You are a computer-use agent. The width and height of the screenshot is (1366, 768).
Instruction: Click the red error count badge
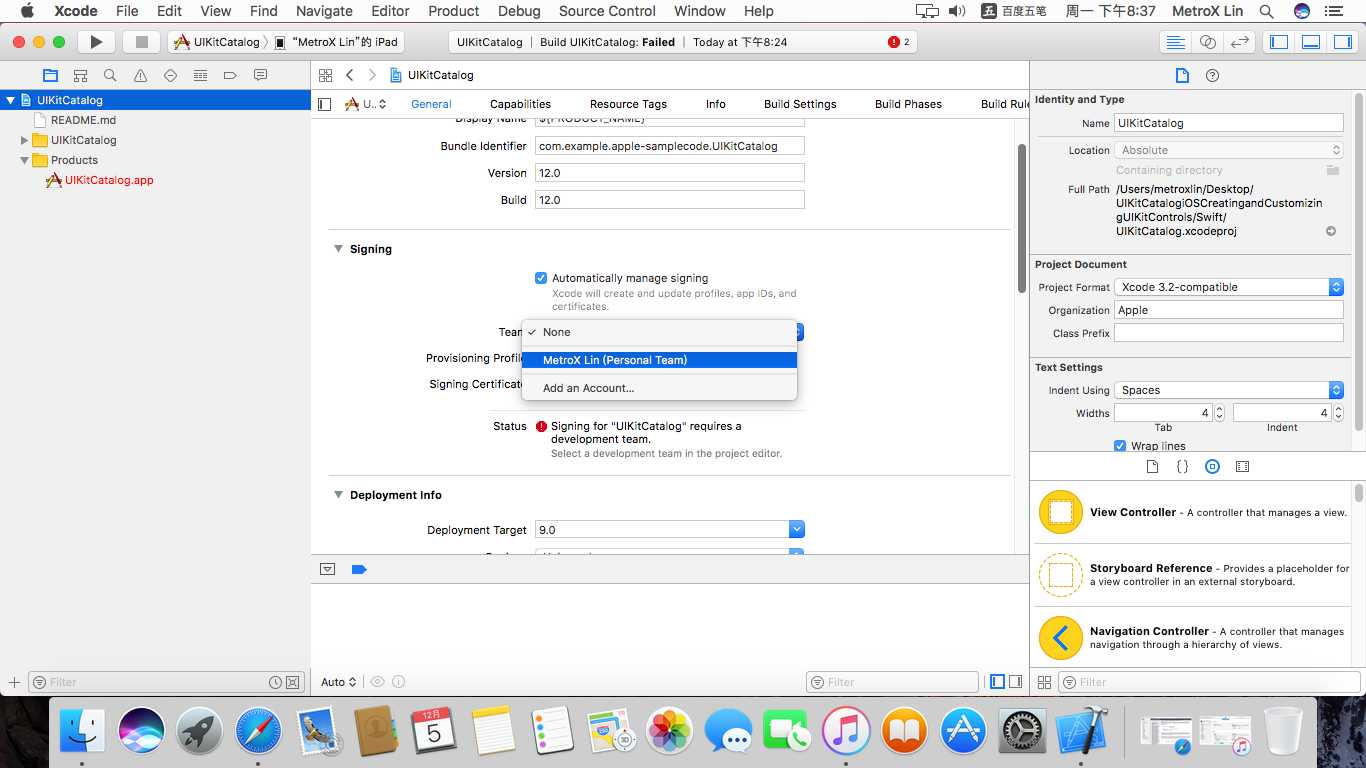point(898,42)
